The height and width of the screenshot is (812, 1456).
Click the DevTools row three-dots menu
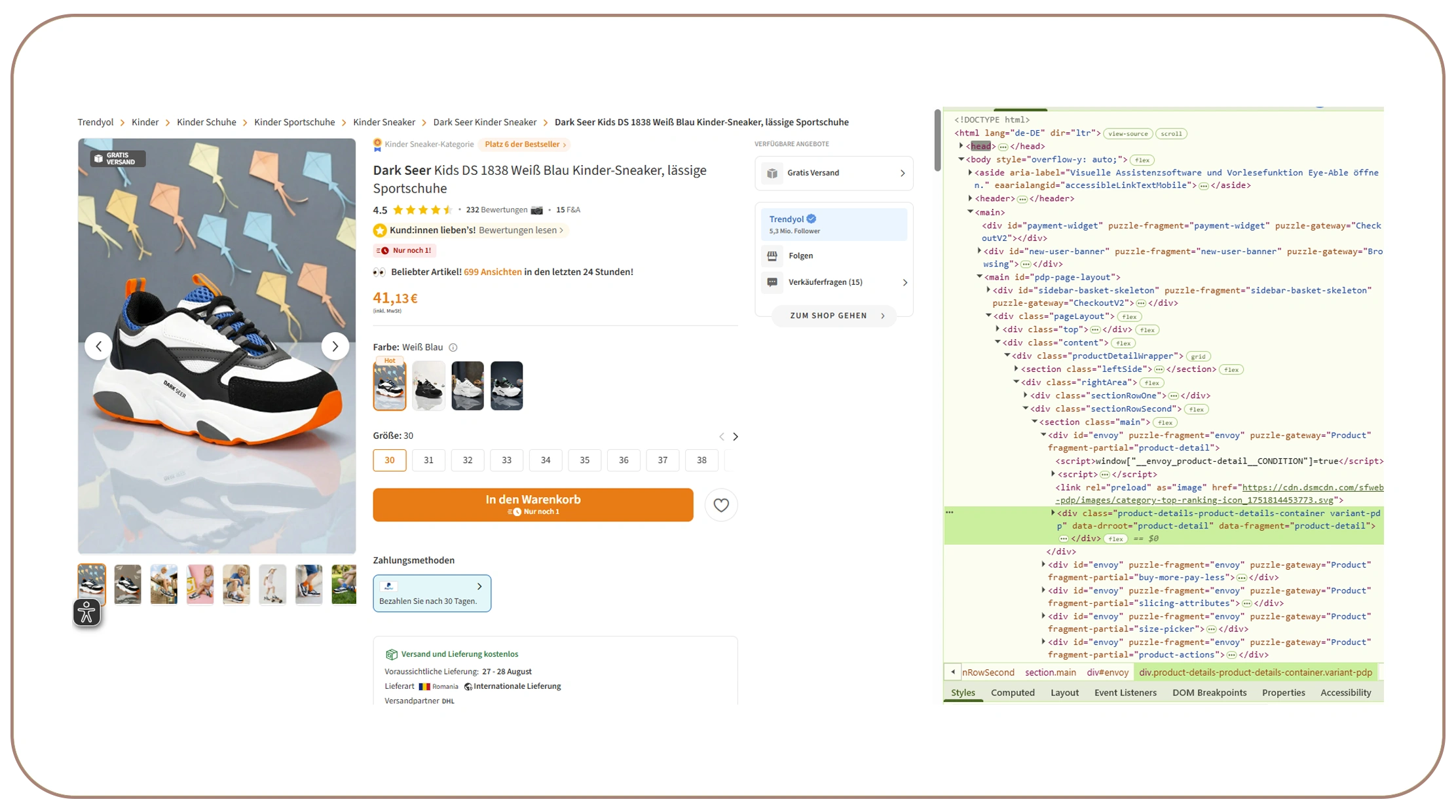click(950, 513)
